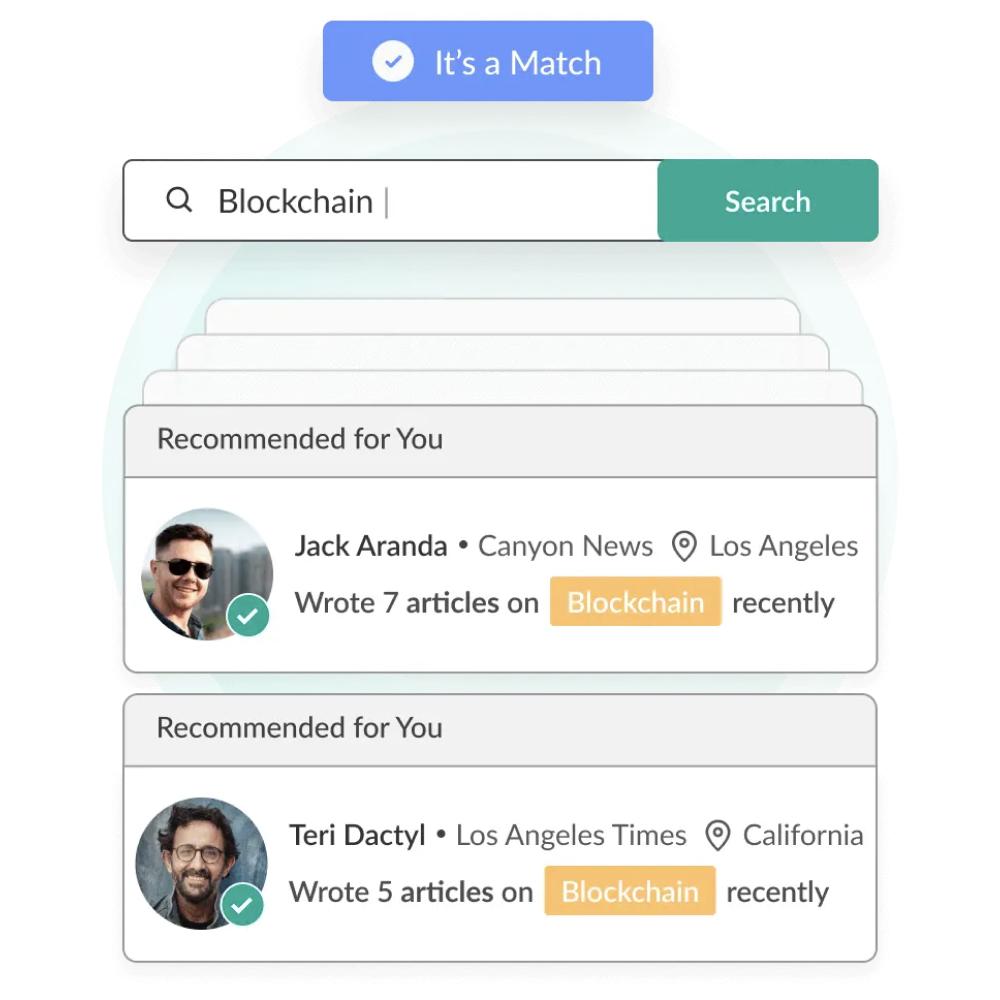
Task: Click the location pin beside Los Angeles
Action: point(684,546)
